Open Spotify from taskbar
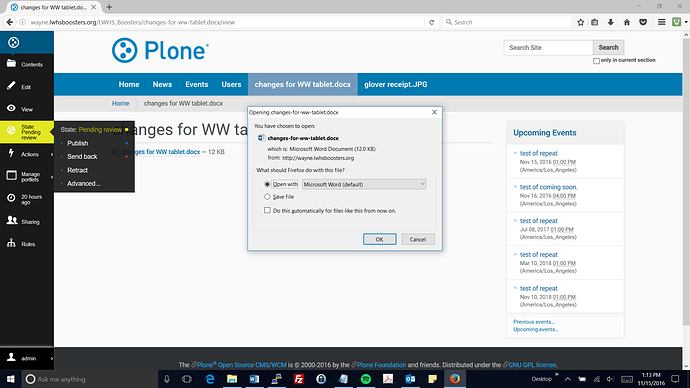 pos(366,379)
